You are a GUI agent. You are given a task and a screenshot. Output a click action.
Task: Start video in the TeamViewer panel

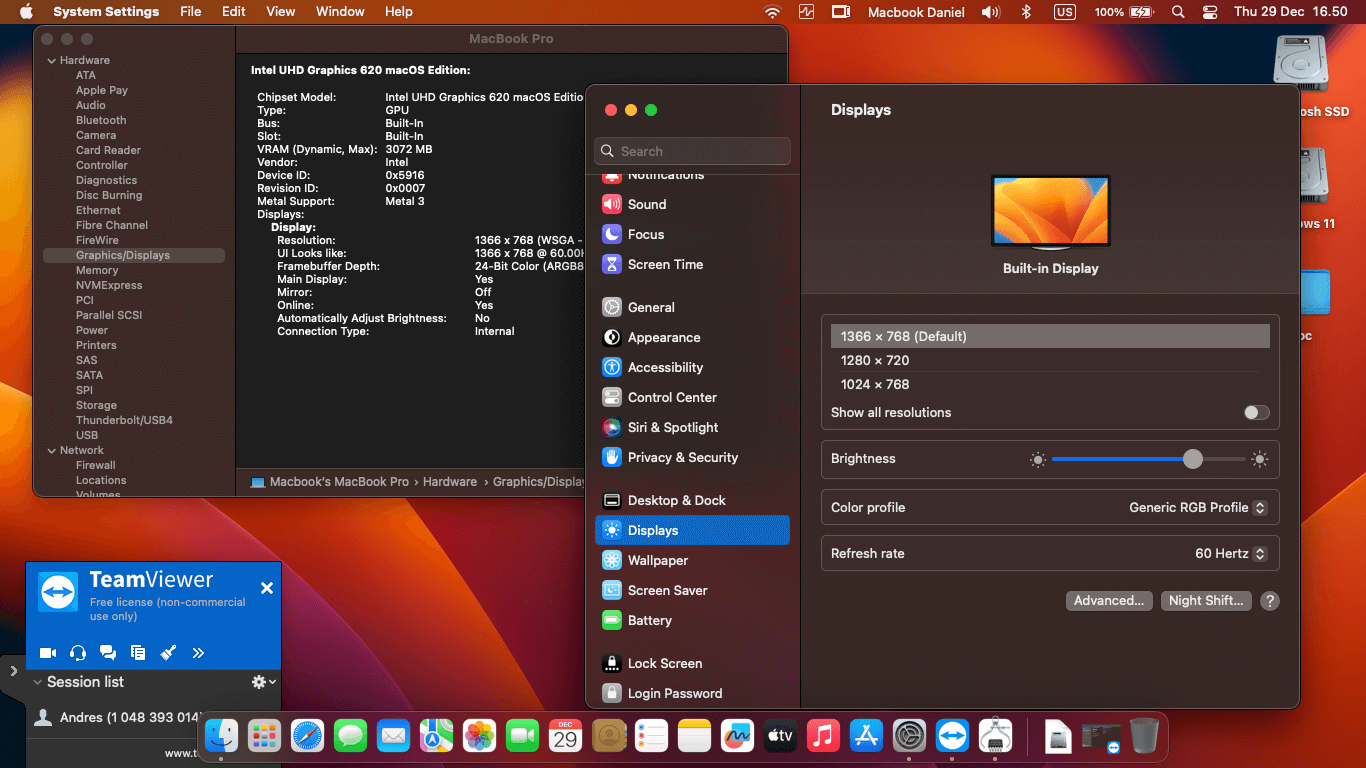[x=47, y=653]
